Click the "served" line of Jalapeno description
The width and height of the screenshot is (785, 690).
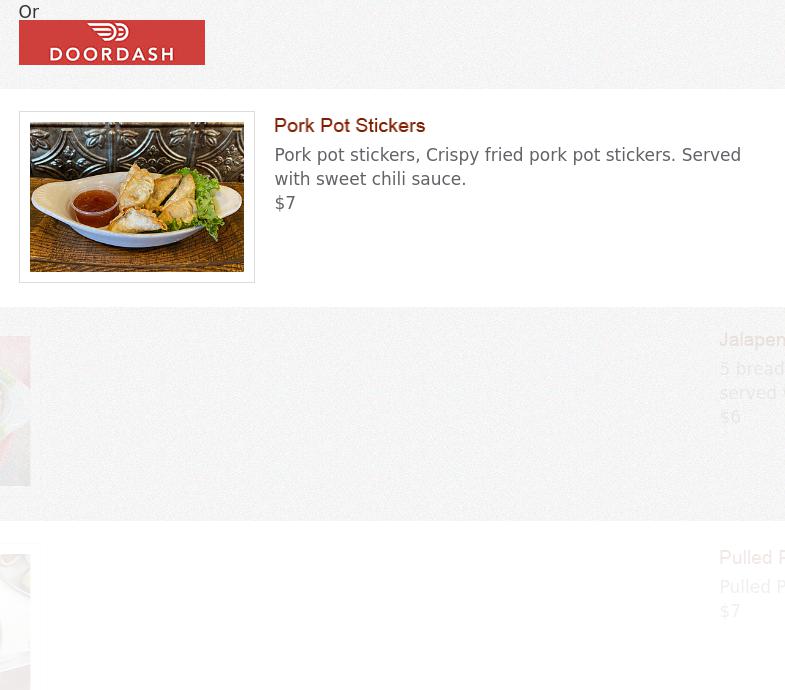(x=751, y=393)
